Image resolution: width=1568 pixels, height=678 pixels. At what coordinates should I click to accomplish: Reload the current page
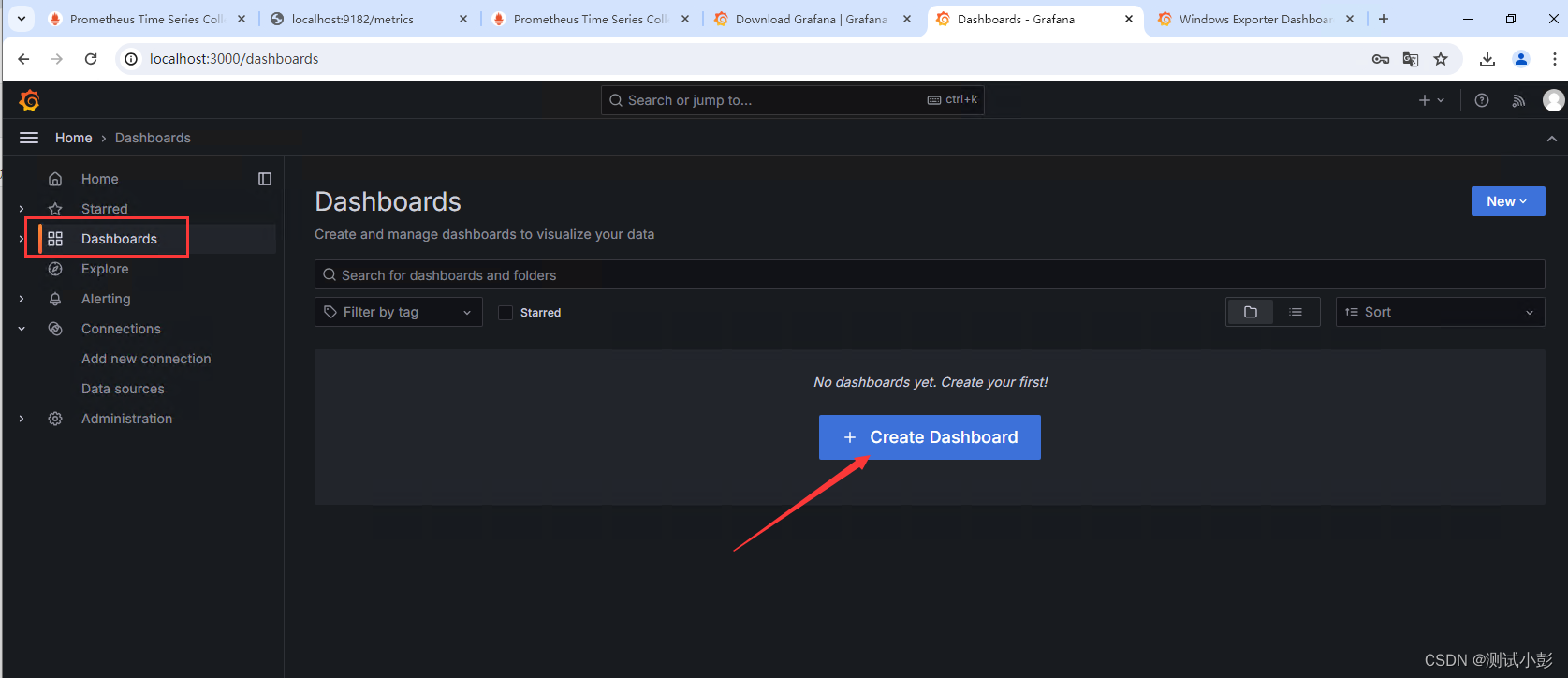tap(91, 59)
